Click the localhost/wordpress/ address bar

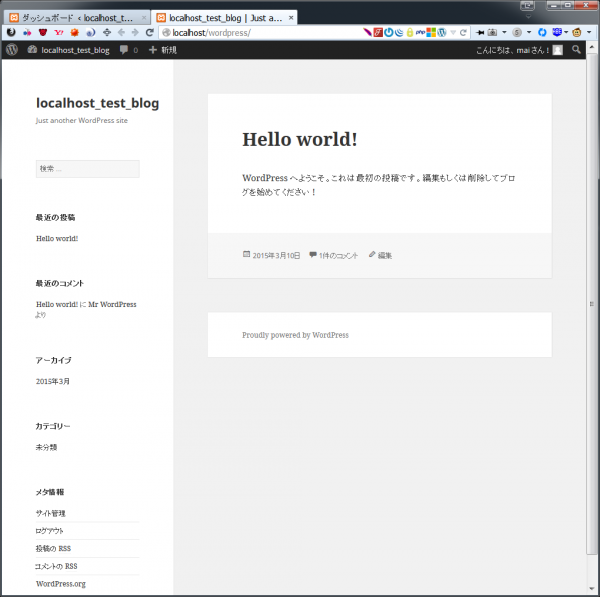coord(260,33)
